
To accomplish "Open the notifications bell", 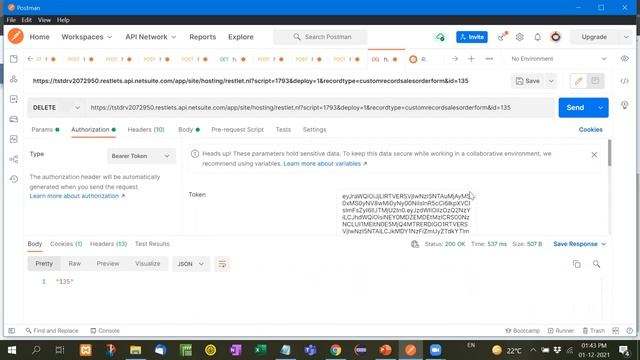I will 538,37.
